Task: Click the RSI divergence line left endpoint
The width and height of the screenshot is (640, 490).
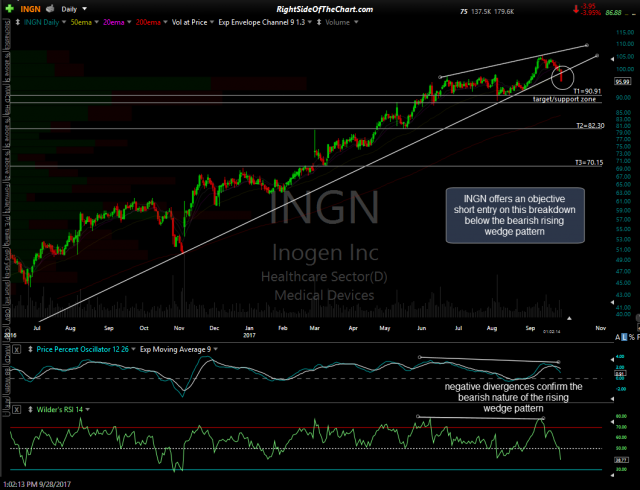Action: [x=418, y=416]
